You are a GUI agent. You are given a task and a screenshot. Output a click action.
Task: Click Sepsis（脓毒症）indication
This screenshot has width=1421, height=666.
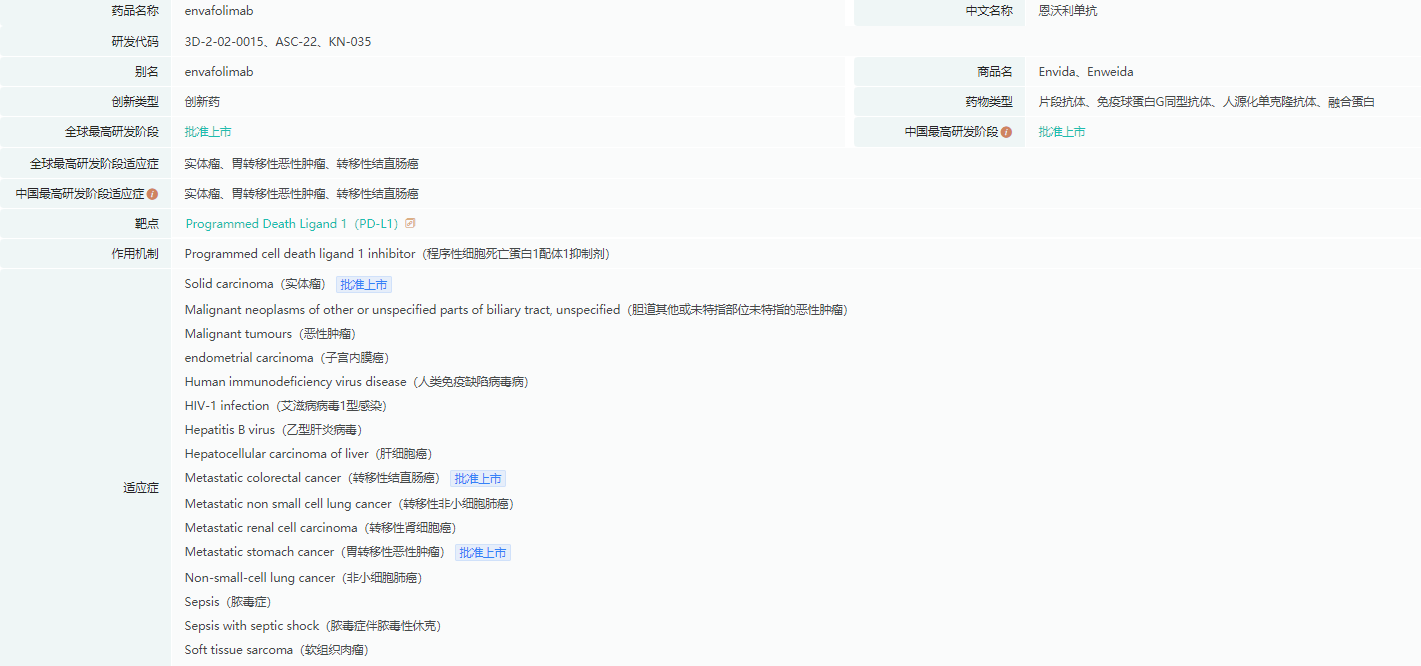point(228,602)
